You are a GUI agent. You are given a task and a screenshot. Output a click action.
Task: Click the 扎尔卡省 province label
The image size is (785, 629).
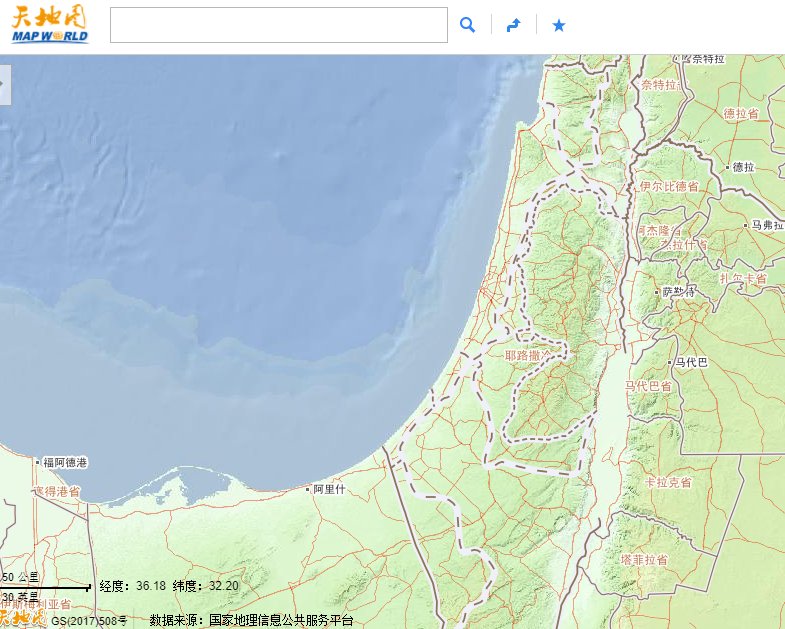(743, 278)
